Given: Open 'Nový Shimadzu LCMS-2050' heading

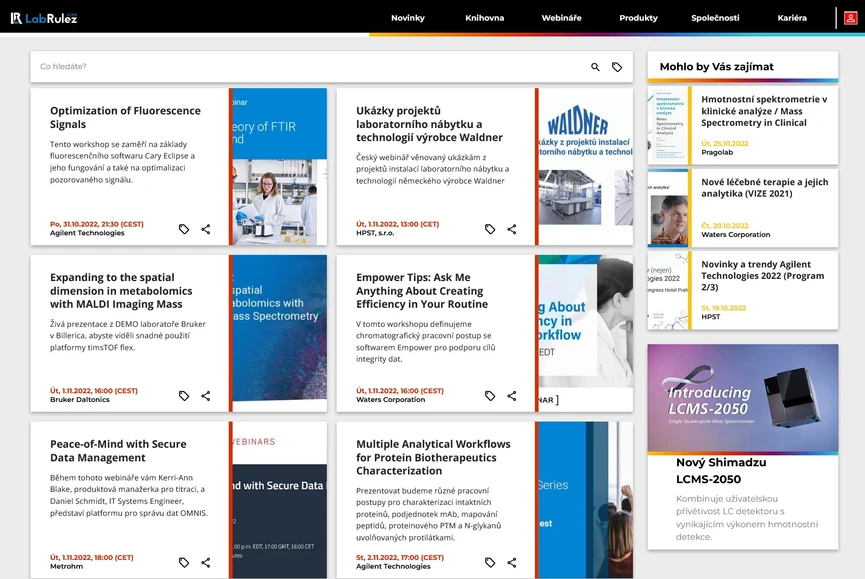Looking at the screenshot, I should [x=720, y=470].
